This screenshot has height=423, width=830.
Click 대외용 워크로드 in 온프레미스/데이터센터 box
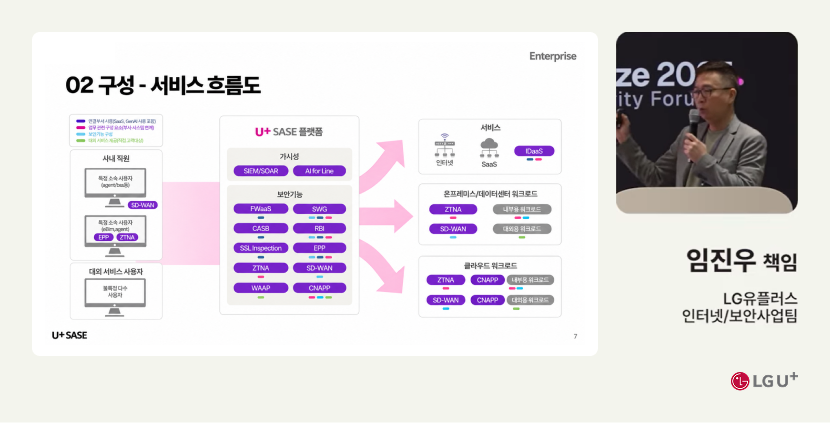point(522,229)
